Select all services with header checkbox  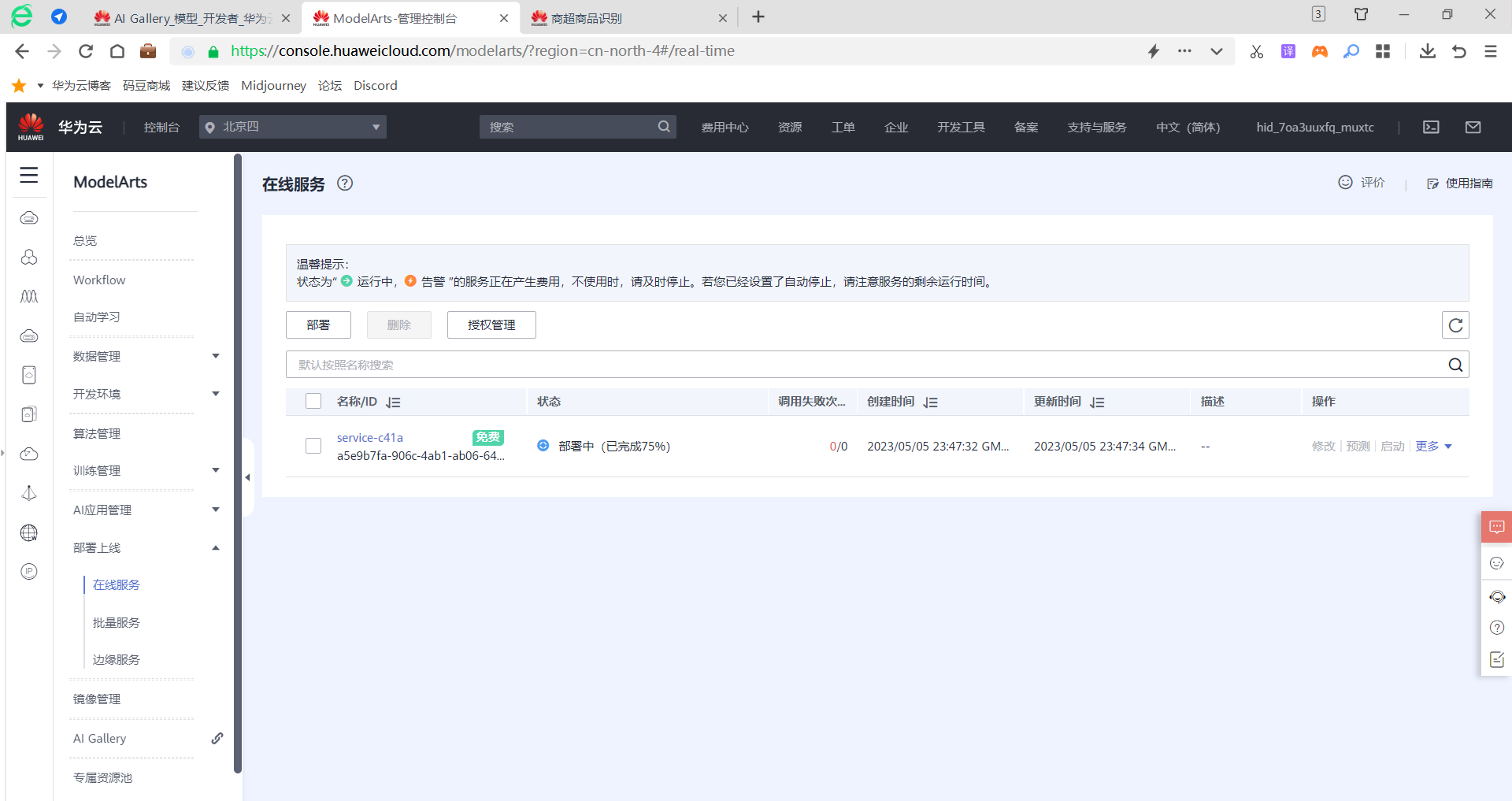[313, 401]
